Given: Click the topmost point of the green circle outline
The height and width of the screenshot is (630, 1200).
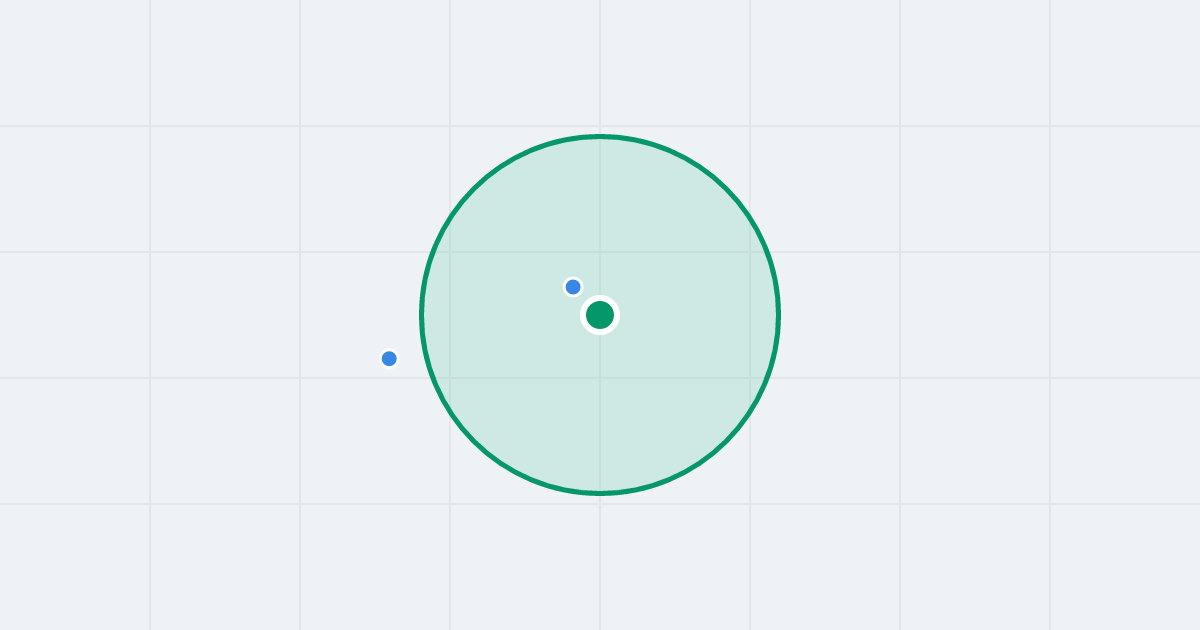Looking at the screenshot, I should click(x=600, y=136).
